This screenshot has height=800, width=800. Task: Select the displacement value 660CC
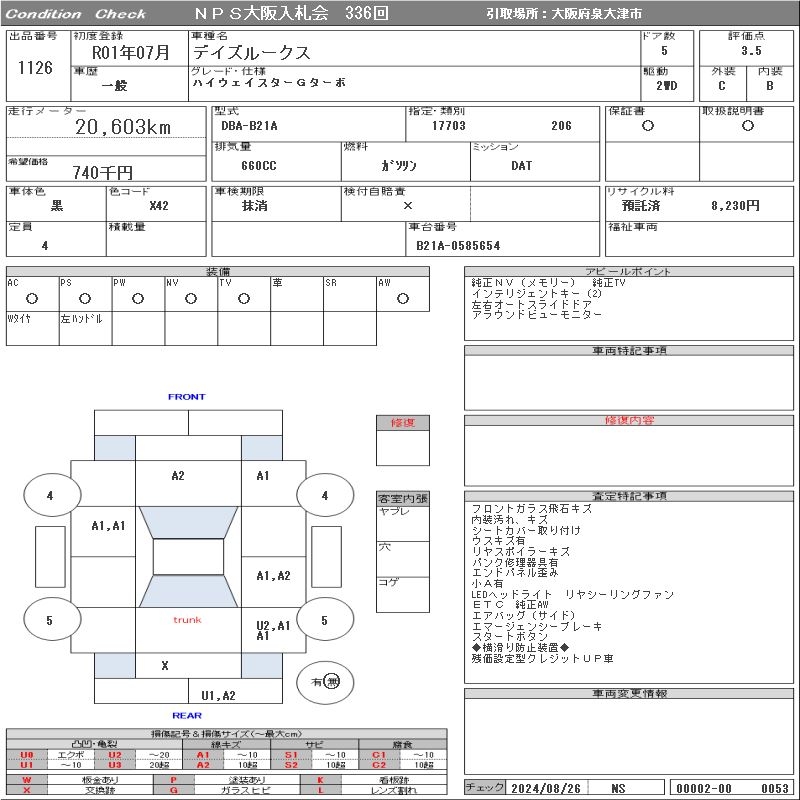pos(259,166)
